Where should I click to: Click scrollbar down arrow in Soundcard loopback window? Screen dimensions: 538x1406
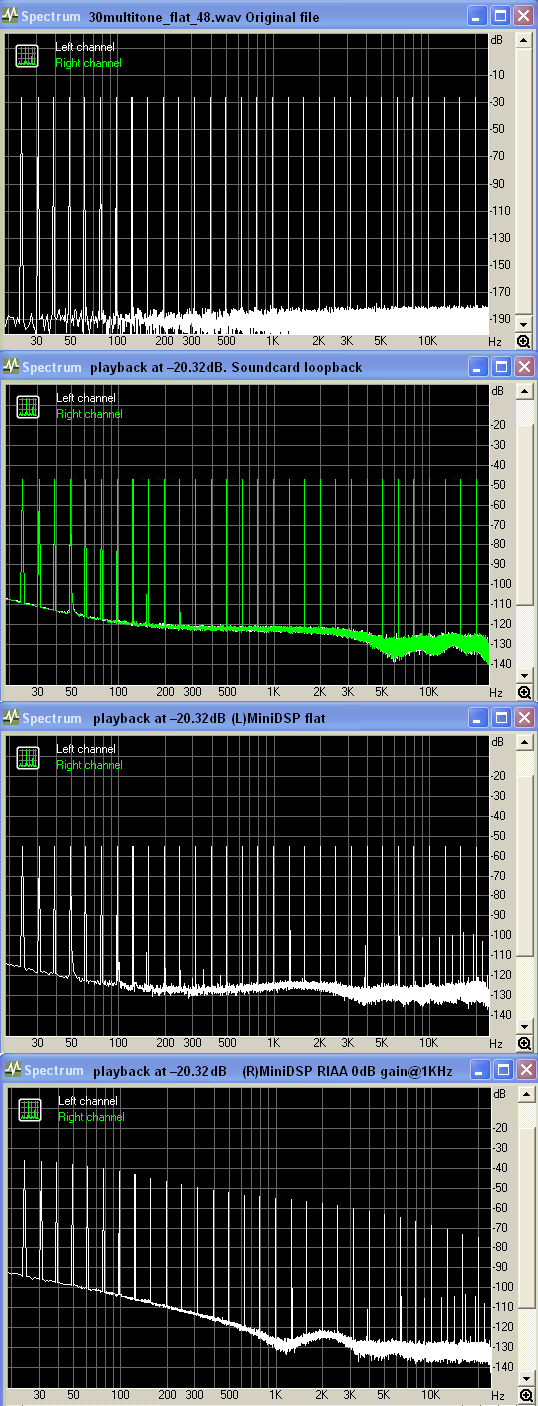coord(524,676)
